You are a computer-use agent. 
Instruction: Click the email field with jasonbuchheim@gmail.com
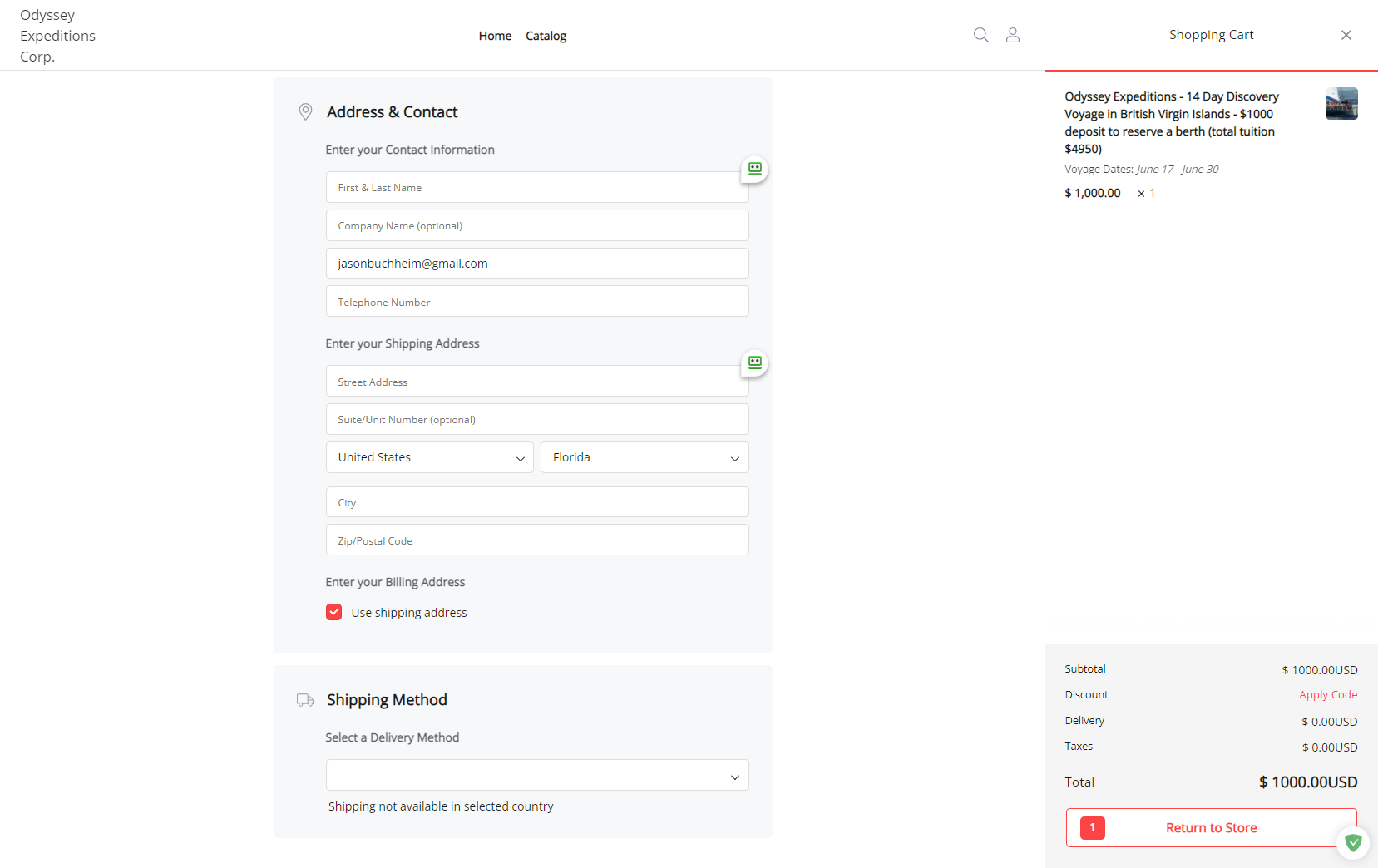point(537,264)
